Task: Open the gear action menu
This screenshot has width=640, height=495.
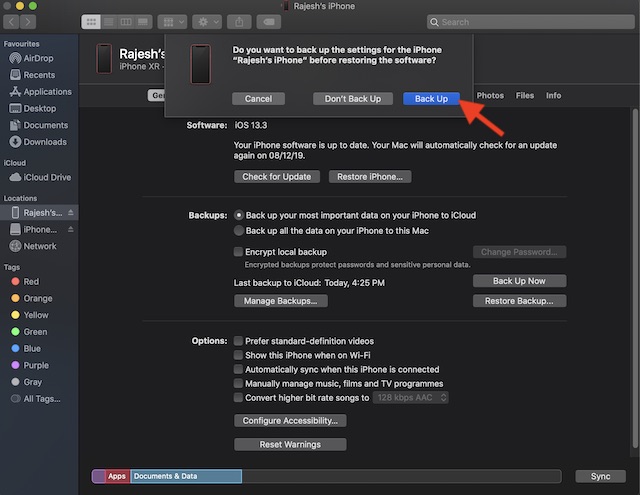Action: 207,22
